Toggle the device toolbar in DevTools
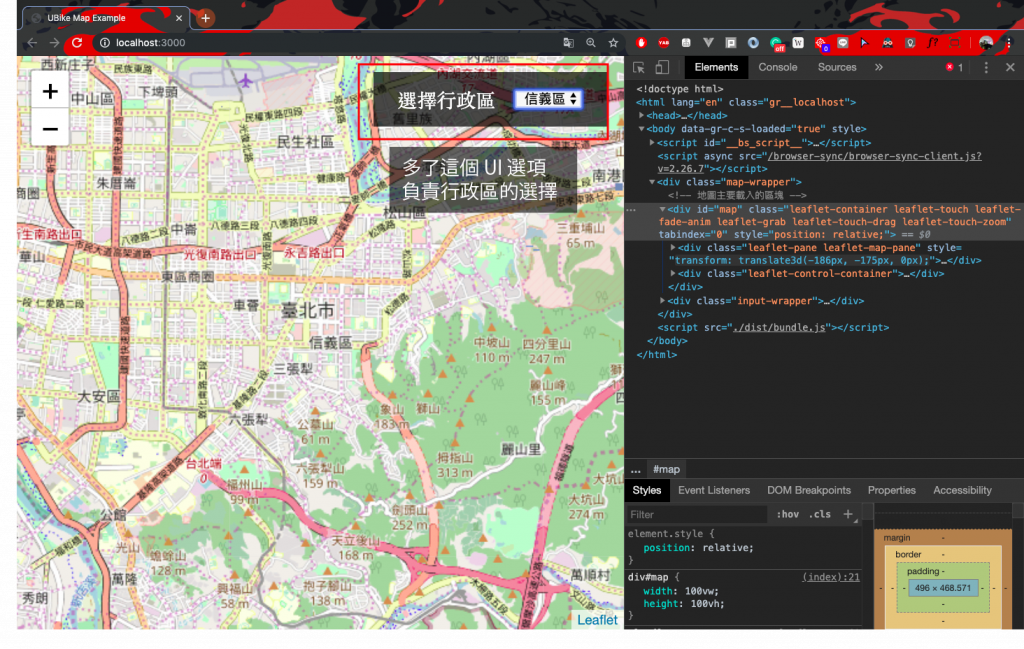Screen dimensions: 1024x649 pyautogui.click(x=662, y=67)
